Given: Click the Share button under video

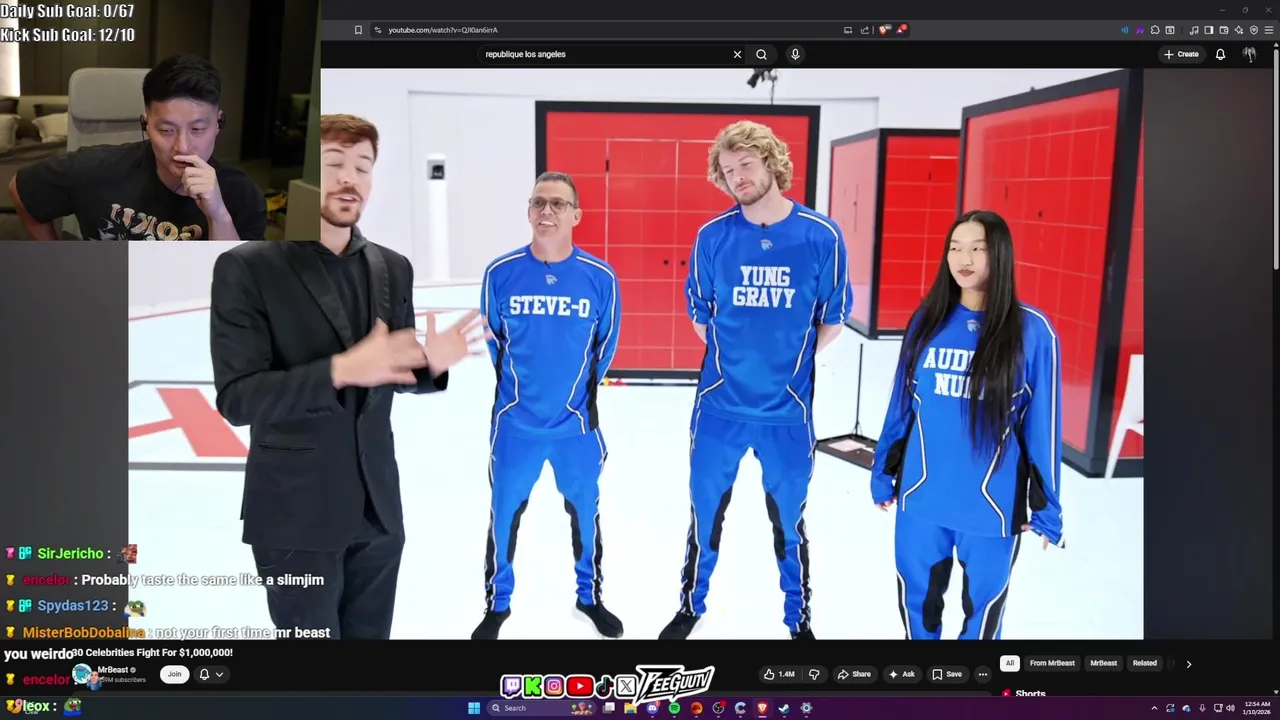Looking at the screenshot, I should [854, 674].
